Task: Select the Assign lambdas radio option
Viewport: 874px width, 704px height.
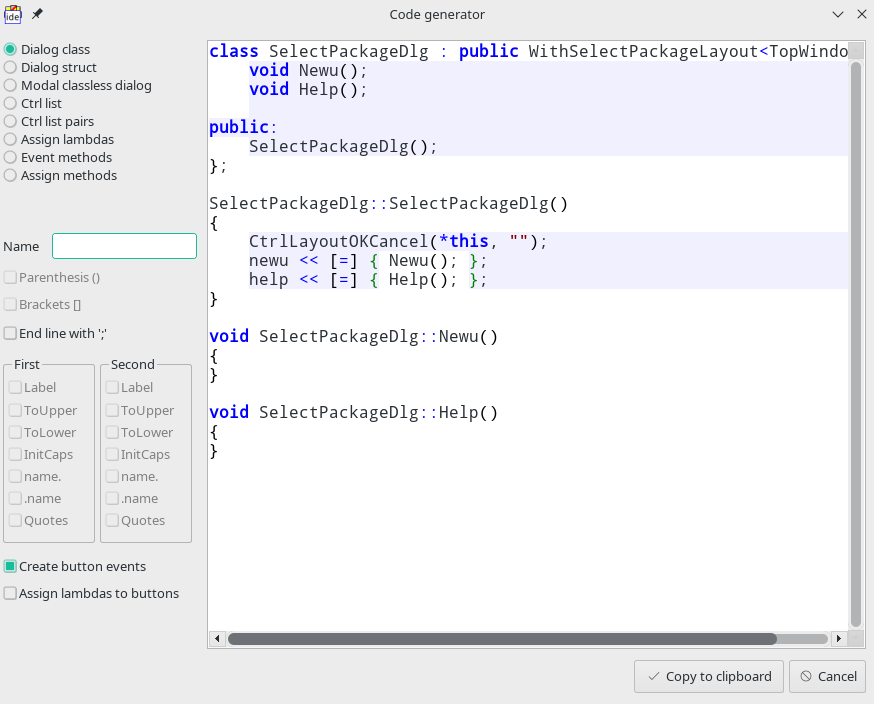Action: point(10,139)
